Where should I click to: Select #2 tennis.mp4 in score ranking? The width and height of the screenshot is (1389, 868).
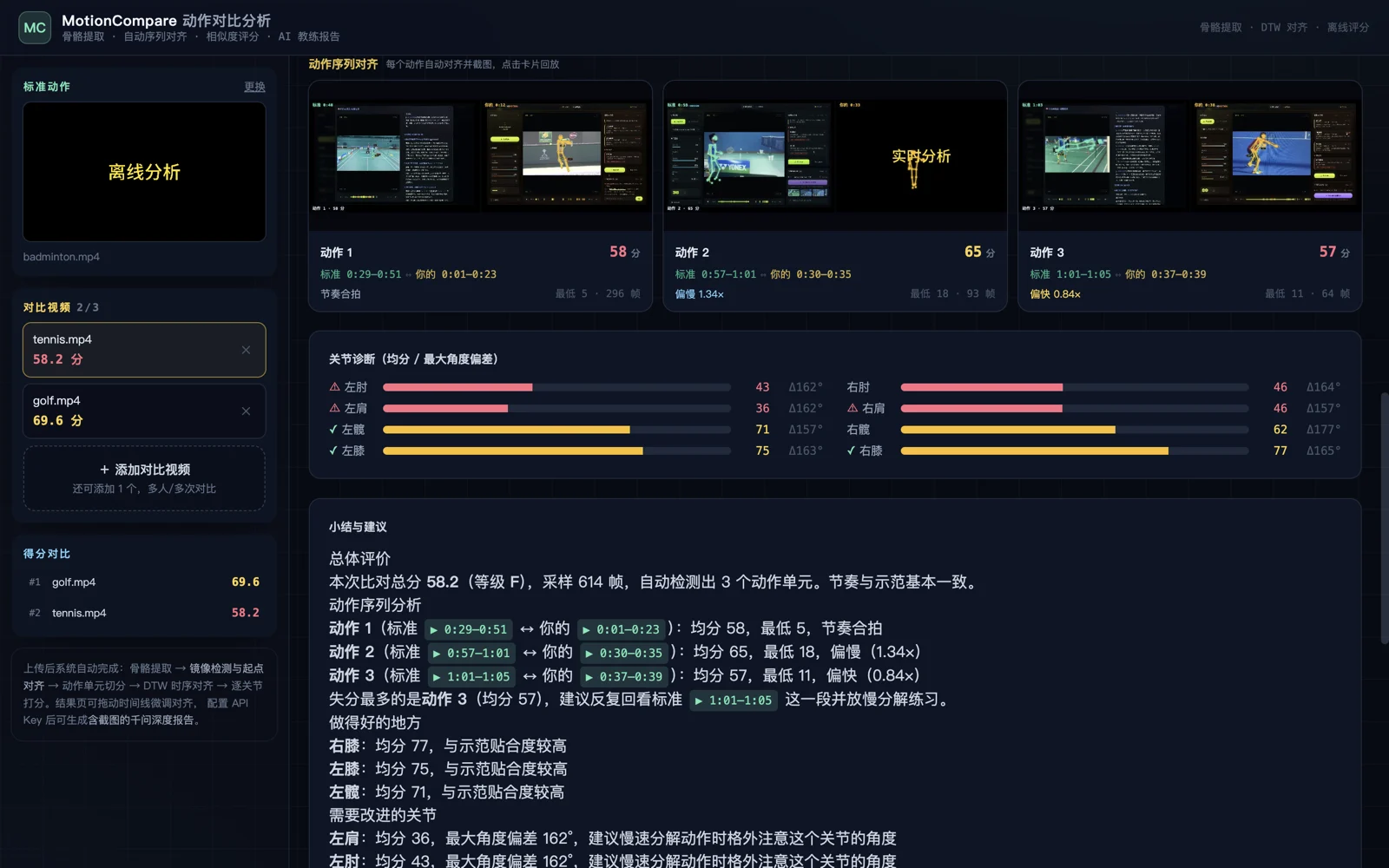point(144,613)
